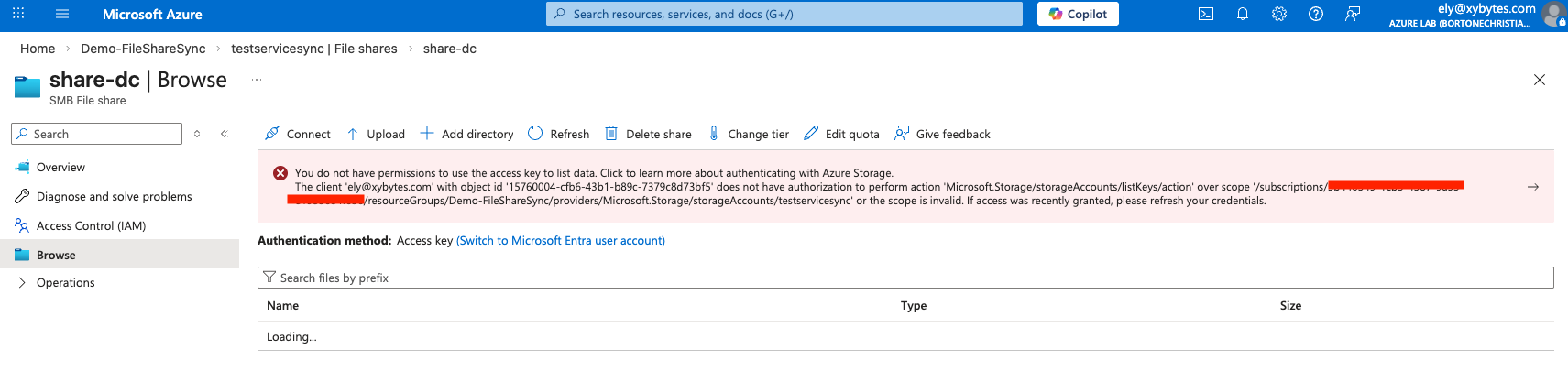Click the global search resources box
This screenshot has width=1568, height=382.
point(784,14)
